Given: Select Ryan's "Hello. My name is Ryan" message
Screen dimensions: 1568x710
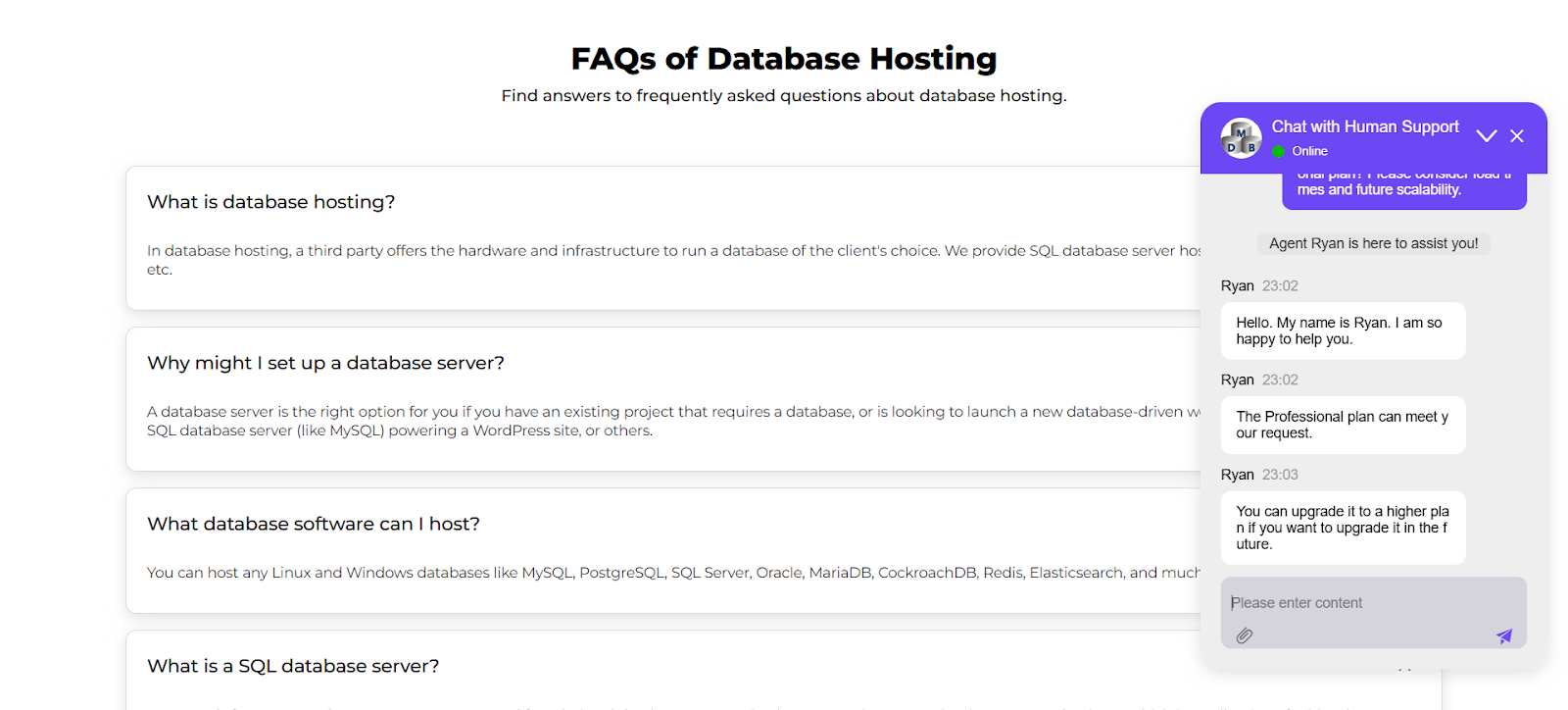Looking at the screenshot, I should point(1343,330).
